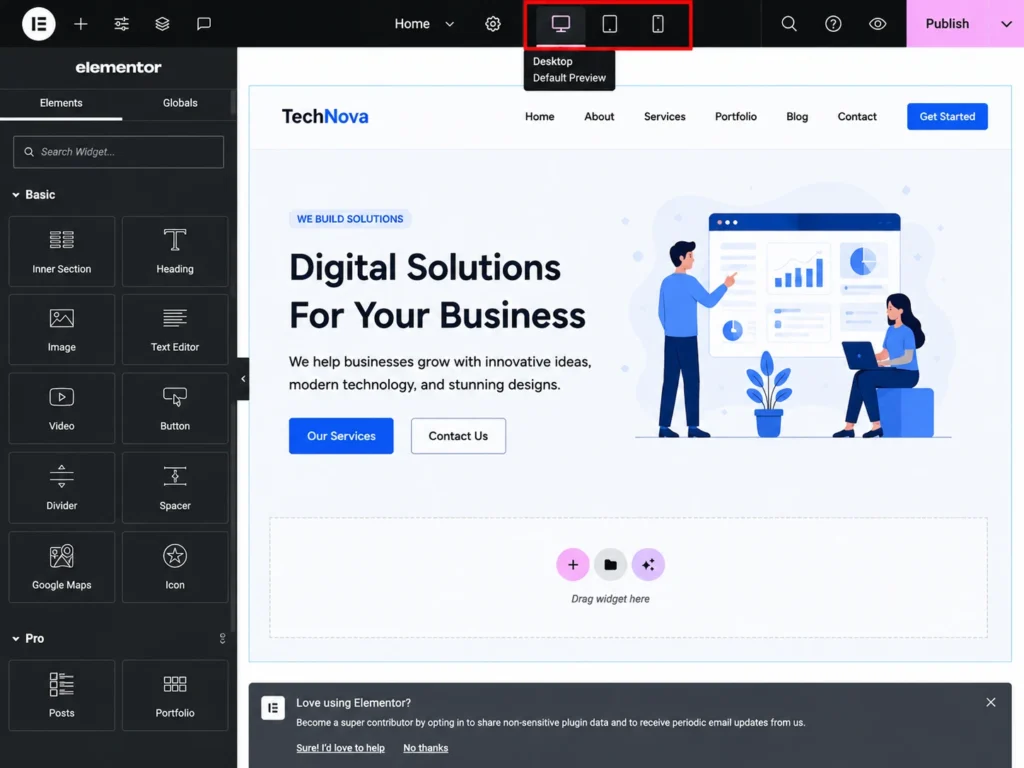Click the Pro category options icon
This screenshot has width=1024, height=768.
[x=222, y=639]
